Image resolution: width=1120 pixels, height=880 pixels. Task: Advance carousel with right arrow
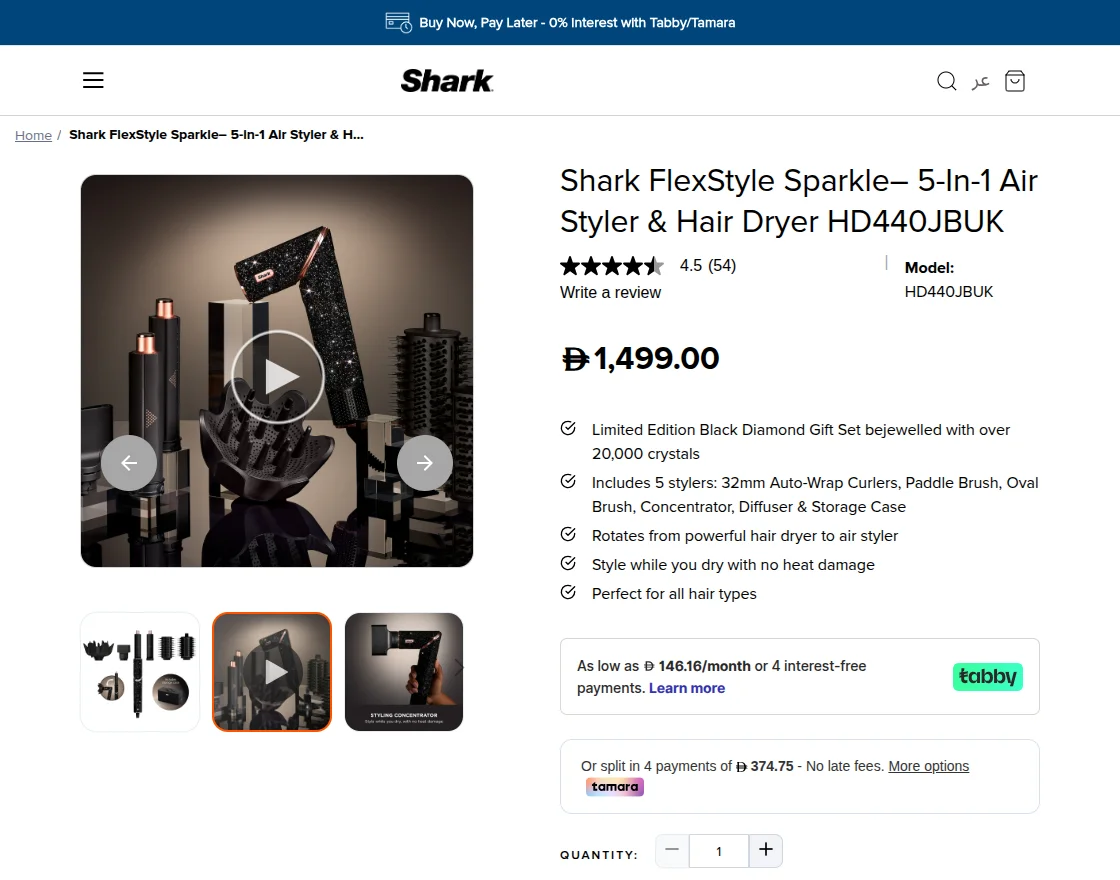(424, 462)
